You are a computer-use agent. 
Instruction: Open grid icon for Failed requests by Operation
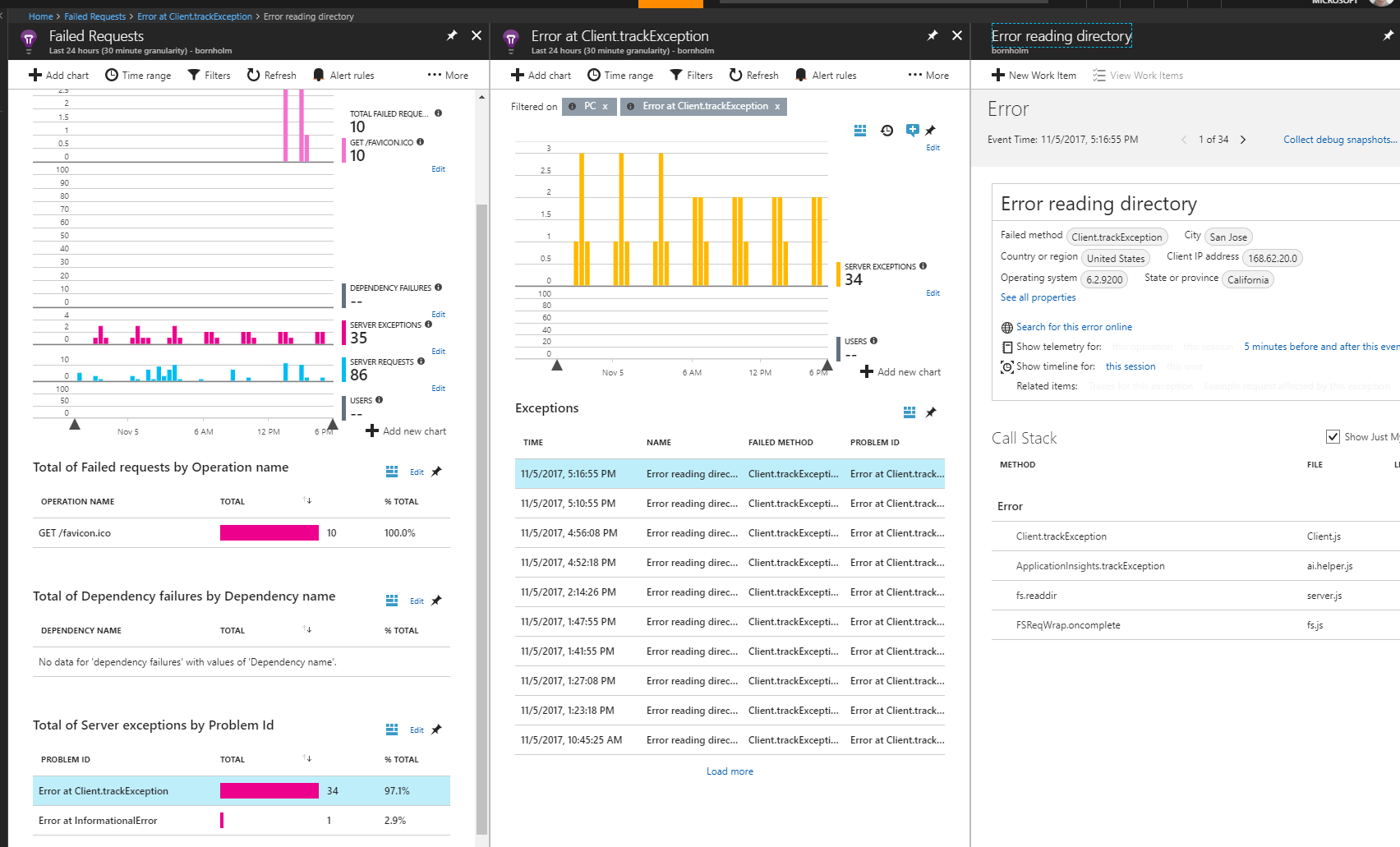point(392,472)
